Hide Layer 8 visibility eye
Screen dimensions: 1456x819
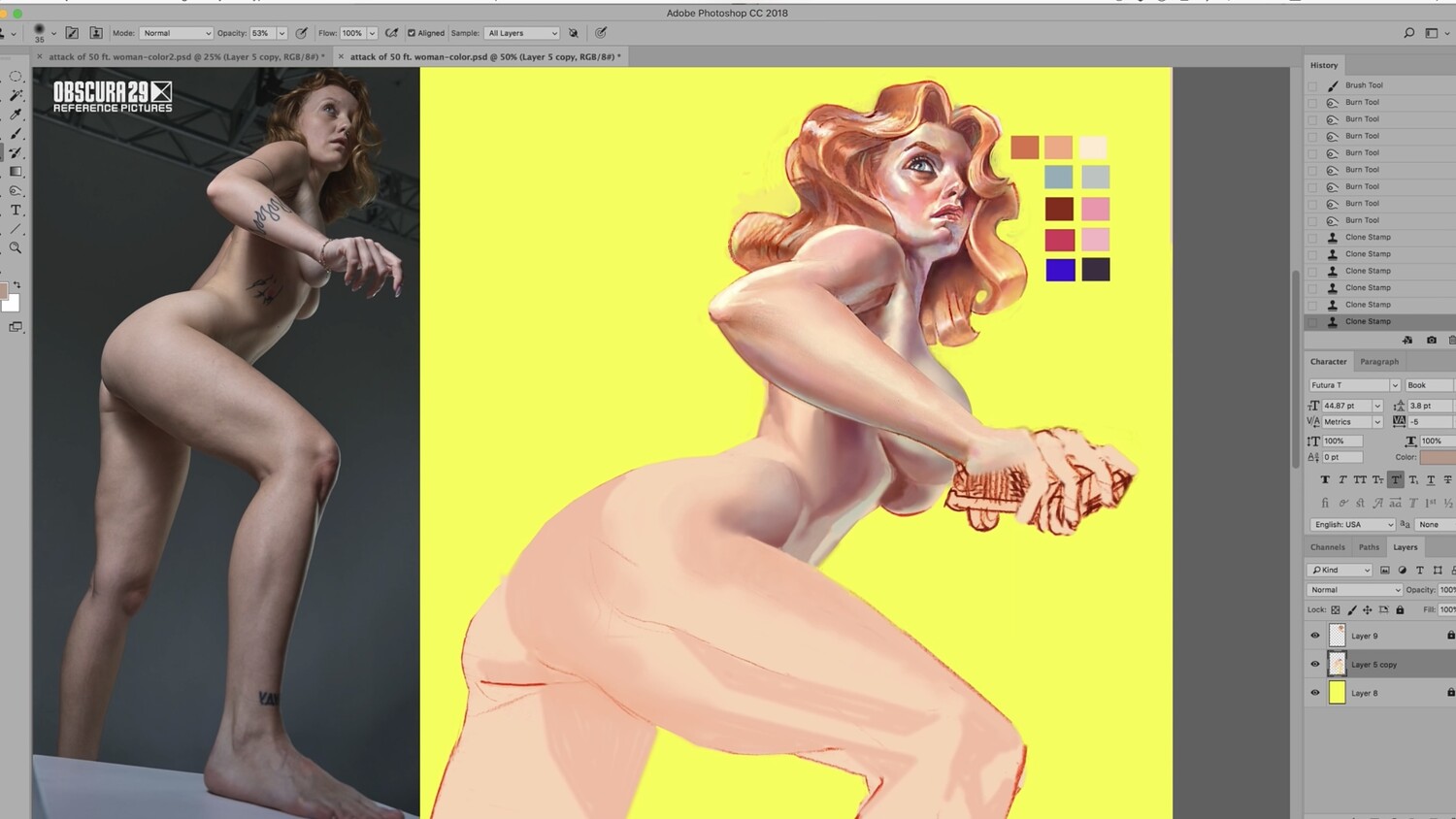(x=1315, y=693)
